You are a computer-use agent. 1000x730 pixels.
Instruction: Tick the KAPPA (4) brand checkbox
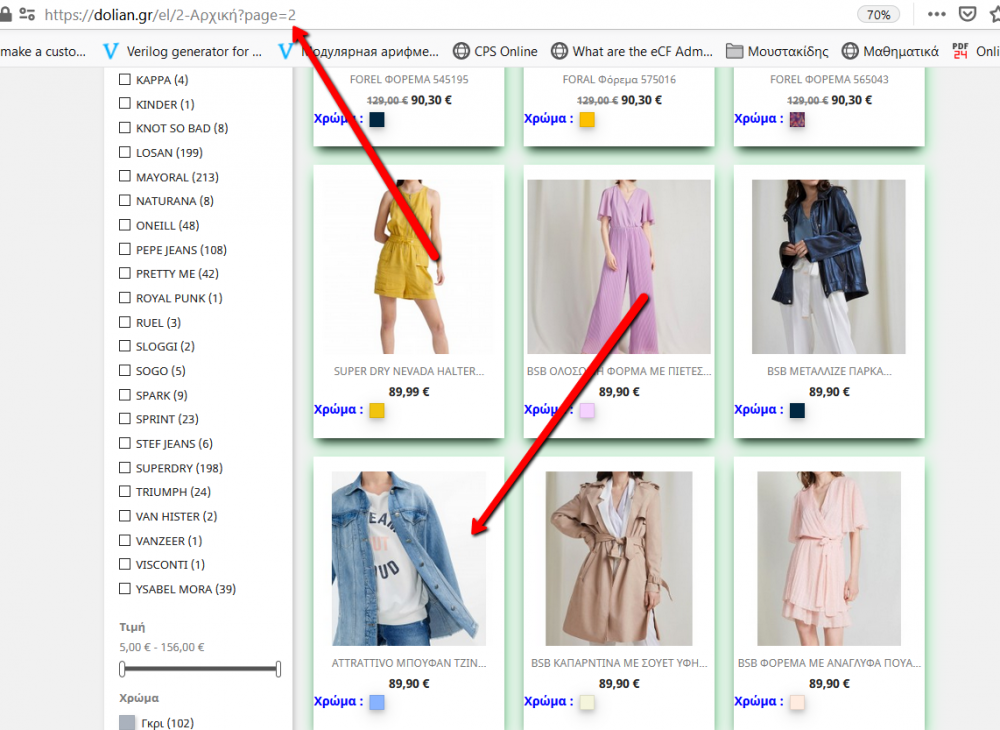[125, 80]
